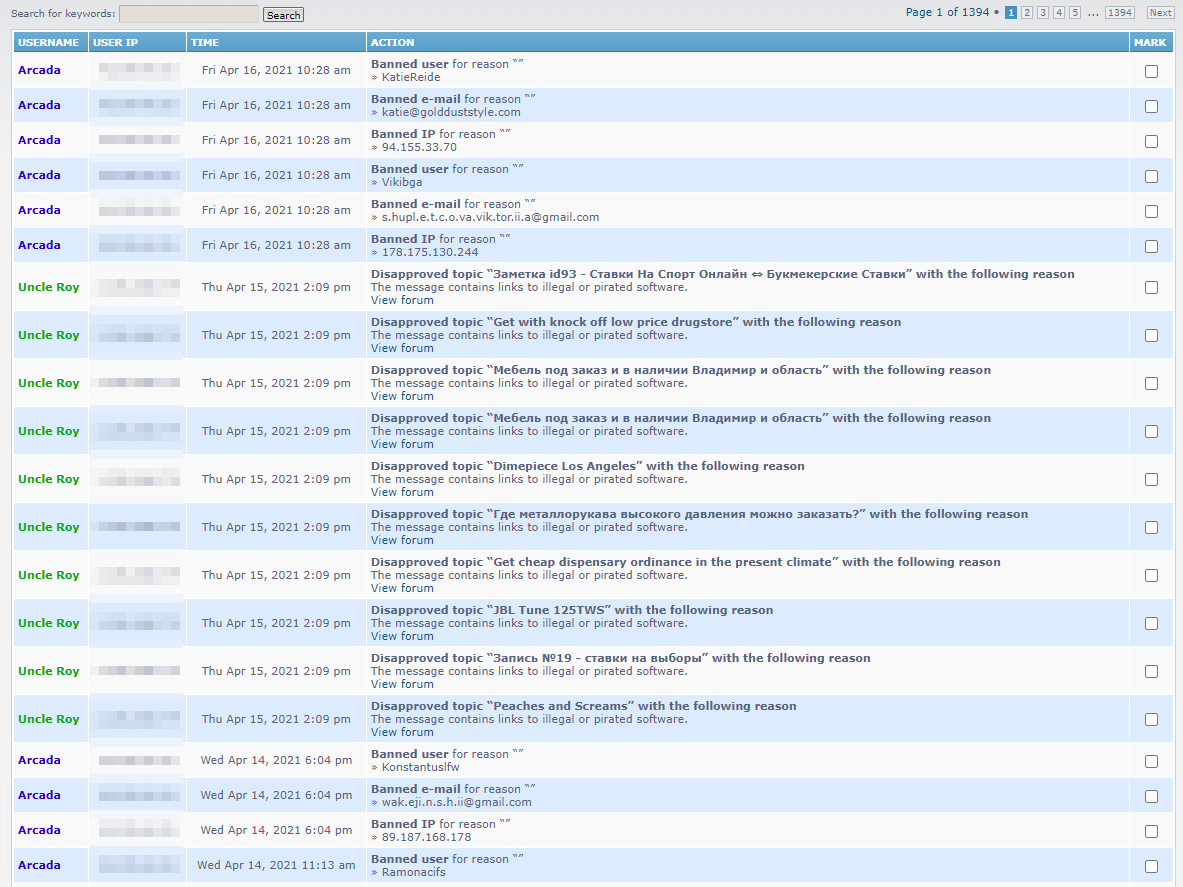Mark the Peaches and Screams disapproved entry
1183x887 pixels.
(x=1151, y=720)
